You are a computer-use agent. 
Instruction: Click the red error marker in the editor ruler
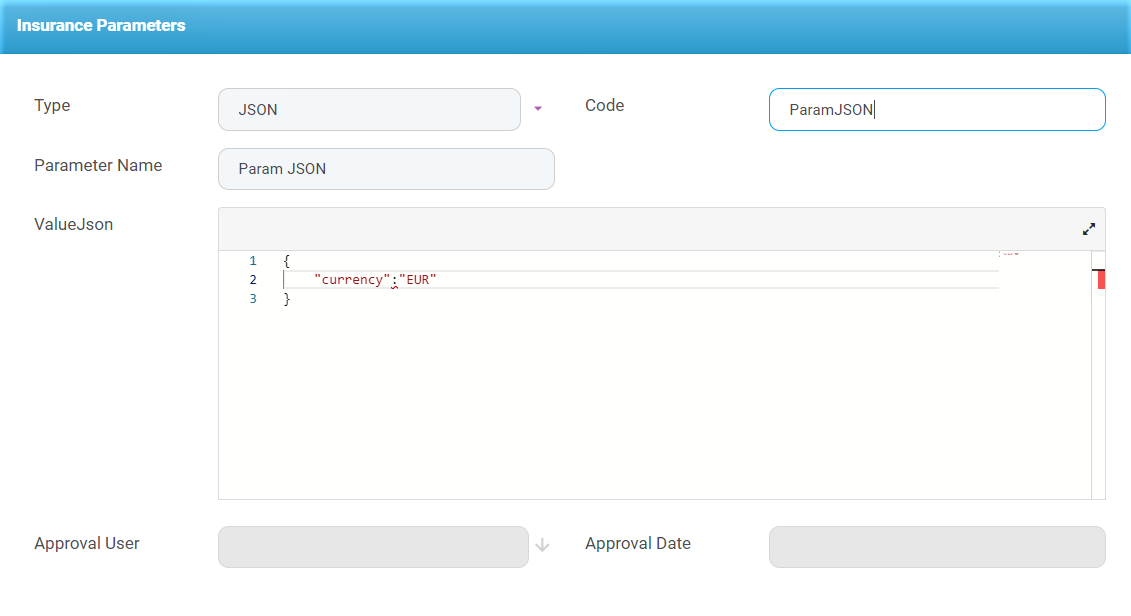click(1101, 280)
